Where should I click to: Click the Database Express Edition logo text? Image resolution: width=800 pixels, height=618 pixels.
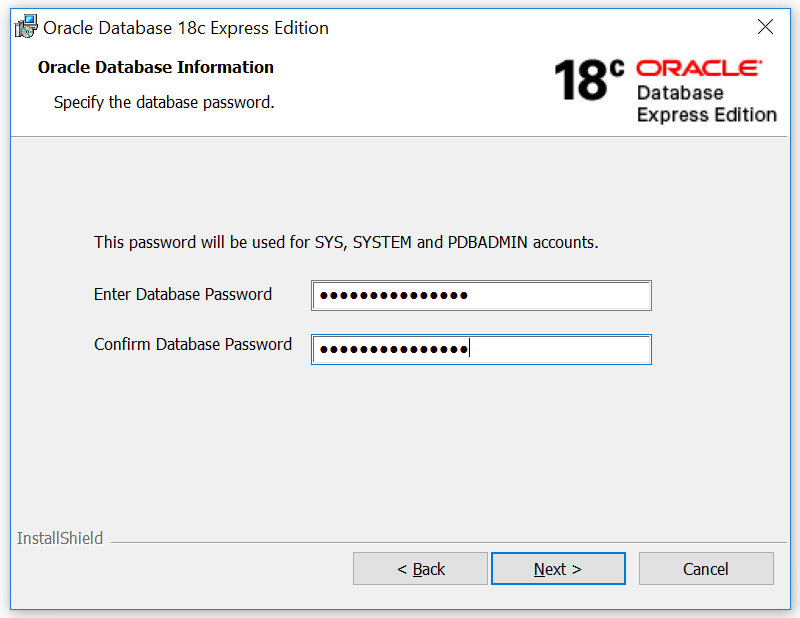coord(706,104)
